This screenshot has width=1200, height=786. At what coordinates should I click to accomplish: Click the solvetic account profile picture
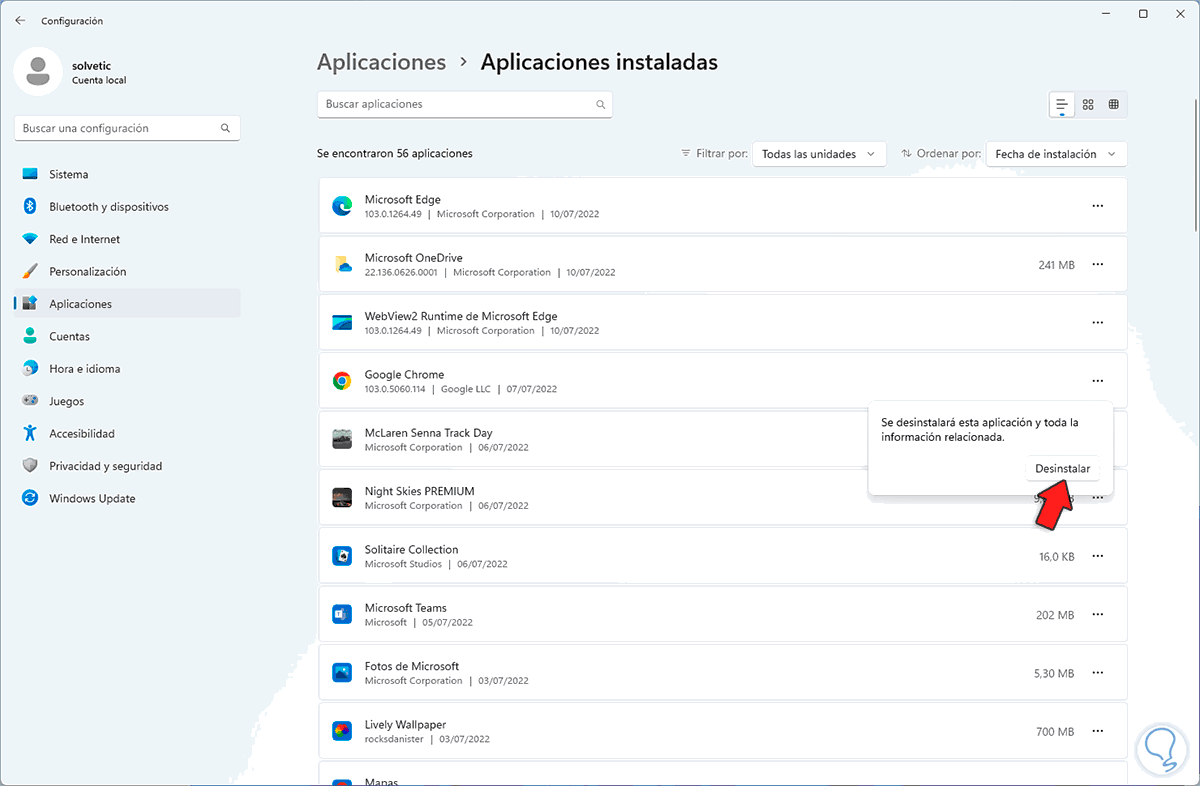38,72
